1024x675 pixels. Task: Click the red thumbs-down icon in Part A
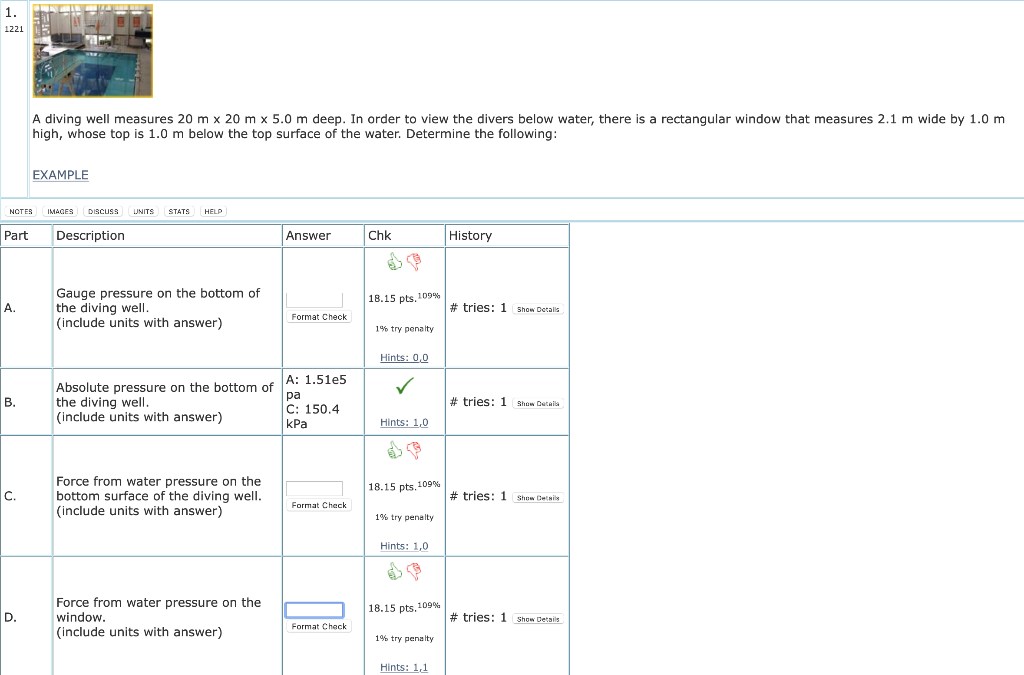pos(415,261)
